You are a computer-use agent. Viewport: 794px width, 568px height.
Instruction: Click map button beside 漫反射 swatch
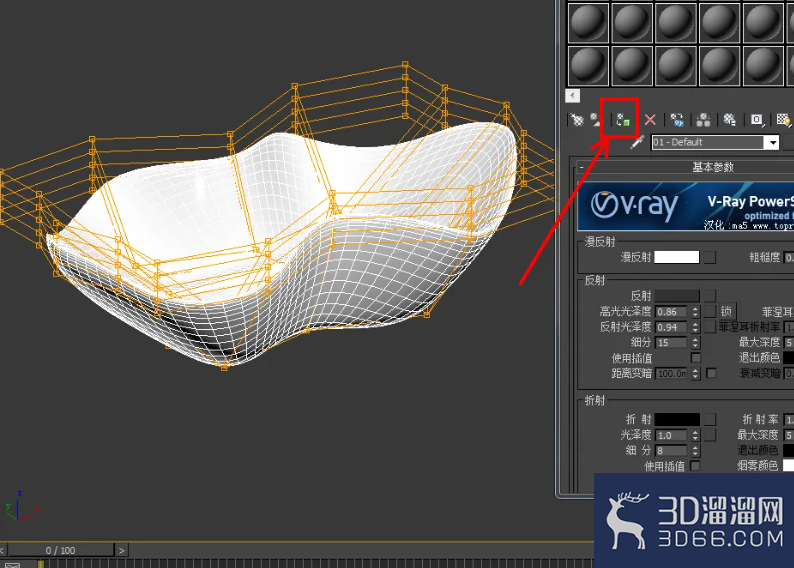pos(710,257)
